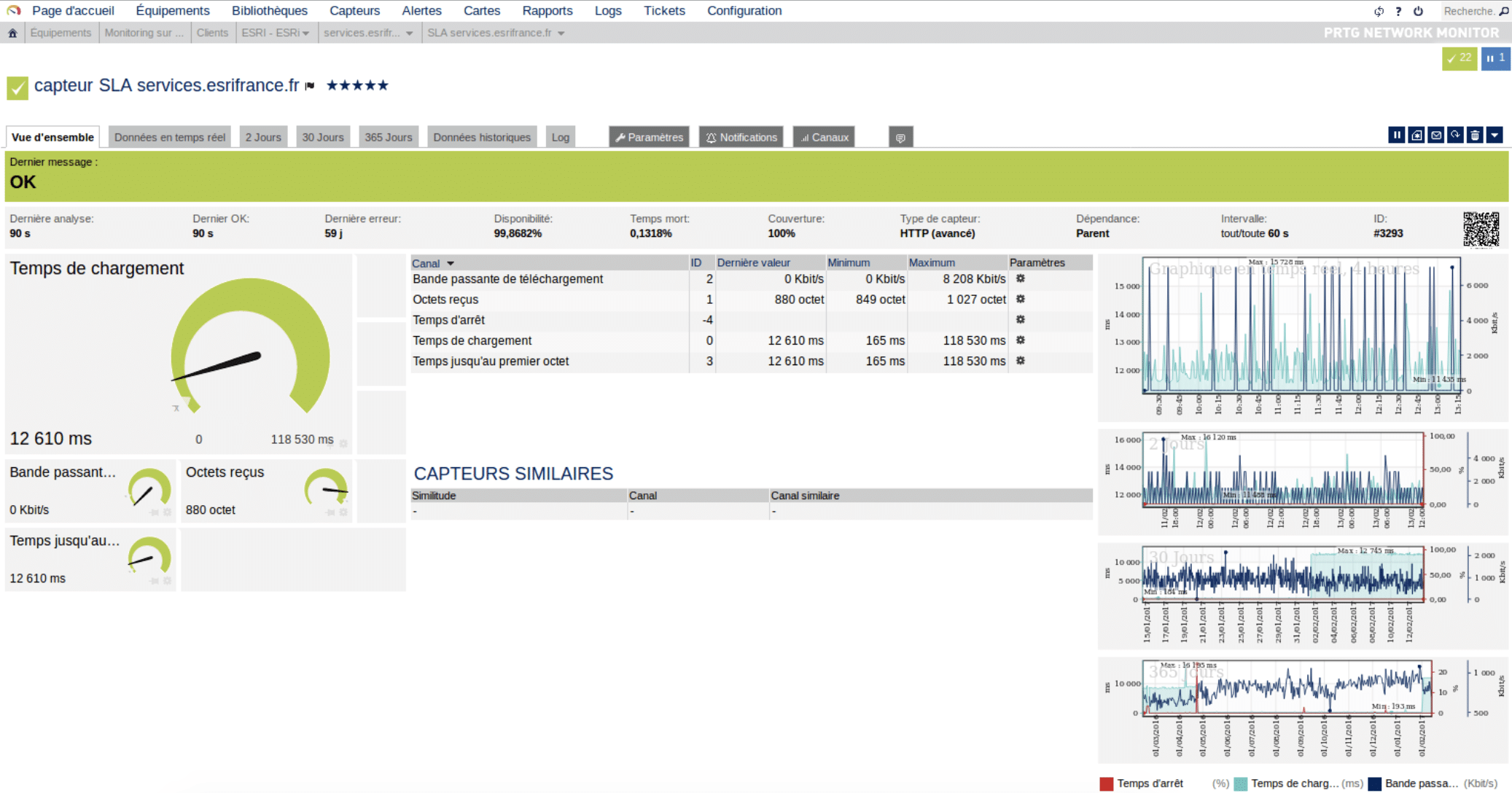Open the Configuration menu

click(x=744, y=11)
